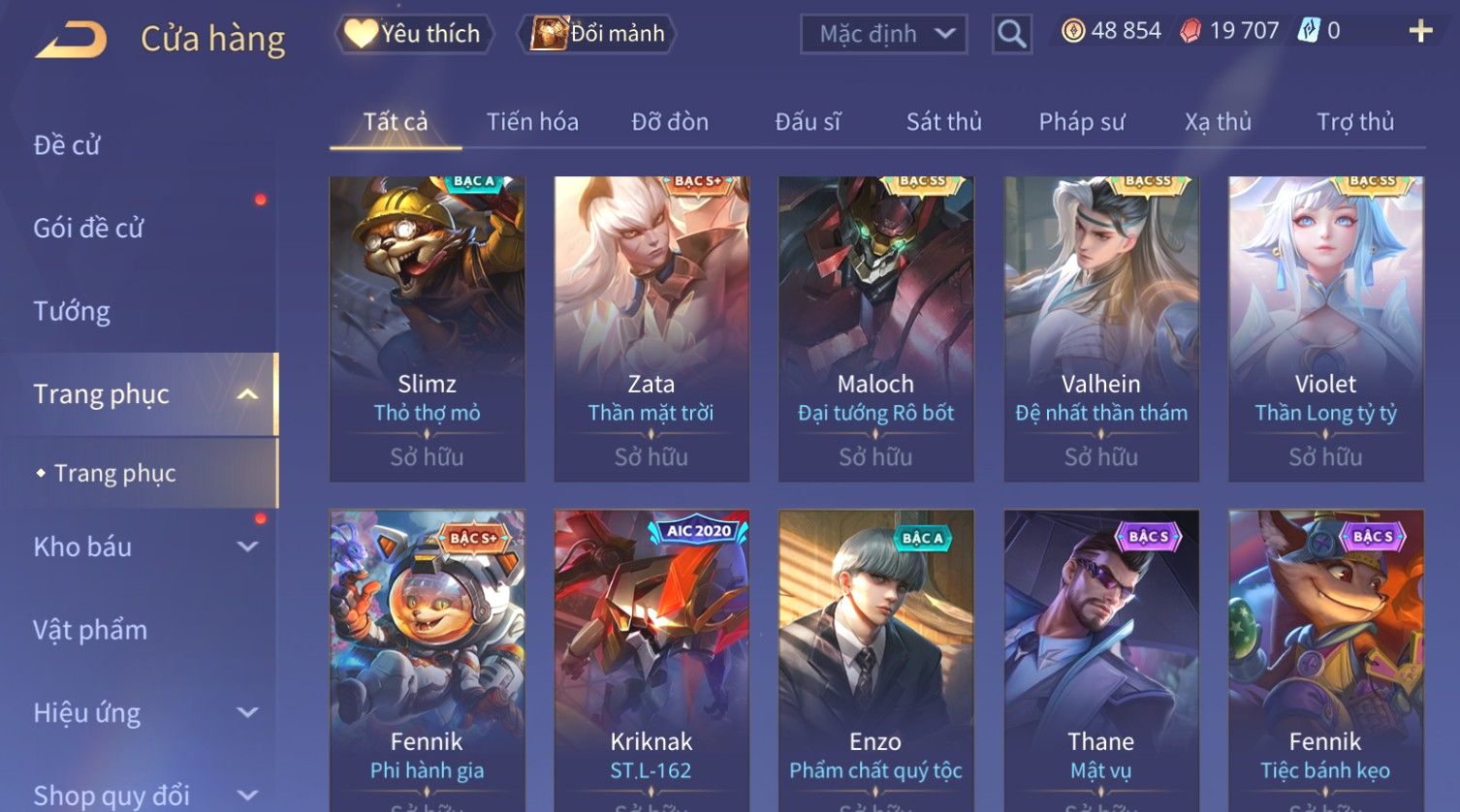Open Đổi mảnh fragment exchange

[x=598, y=34]
